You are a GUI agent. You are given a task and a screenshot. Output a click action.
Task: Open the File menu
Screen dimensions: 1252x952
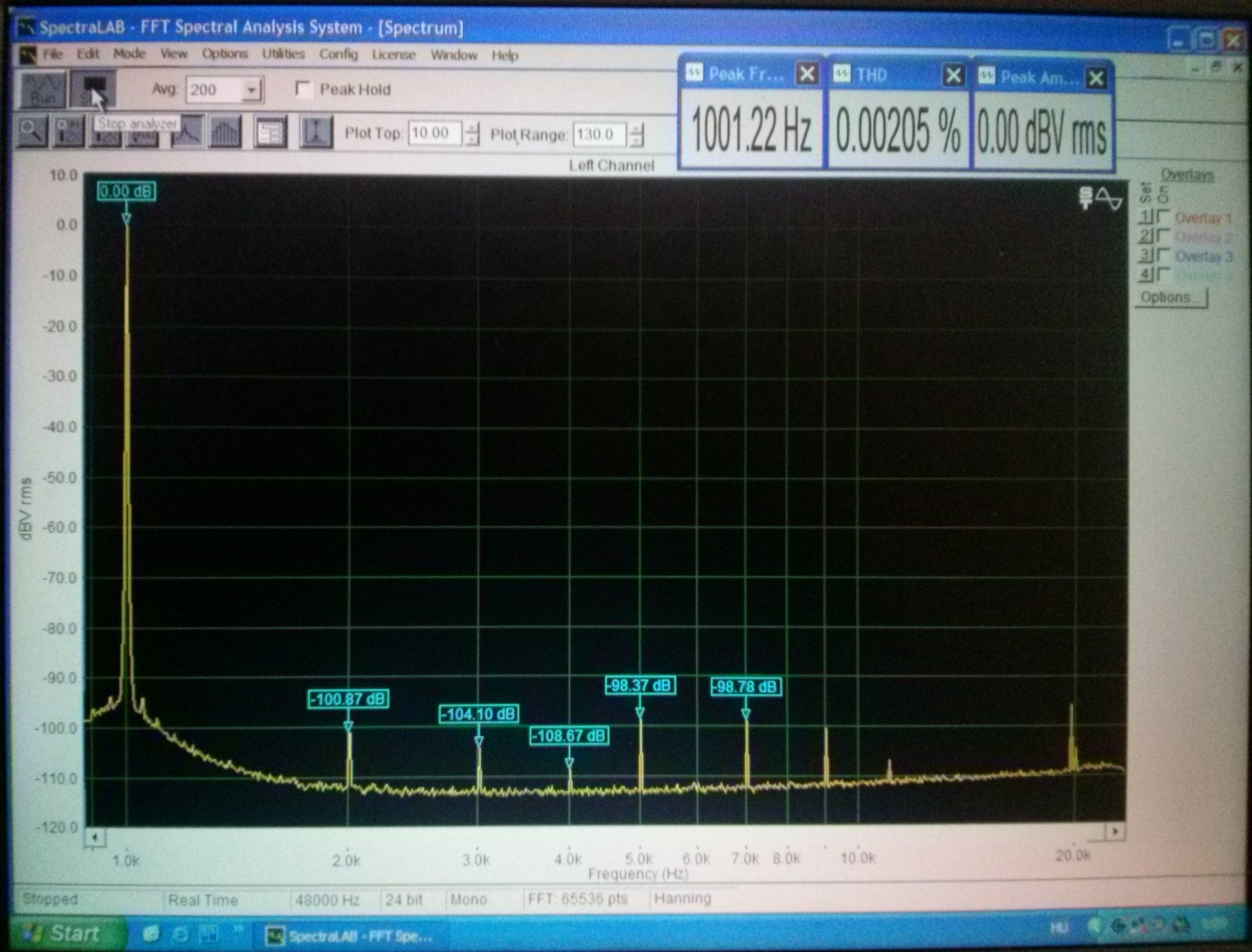53,54
